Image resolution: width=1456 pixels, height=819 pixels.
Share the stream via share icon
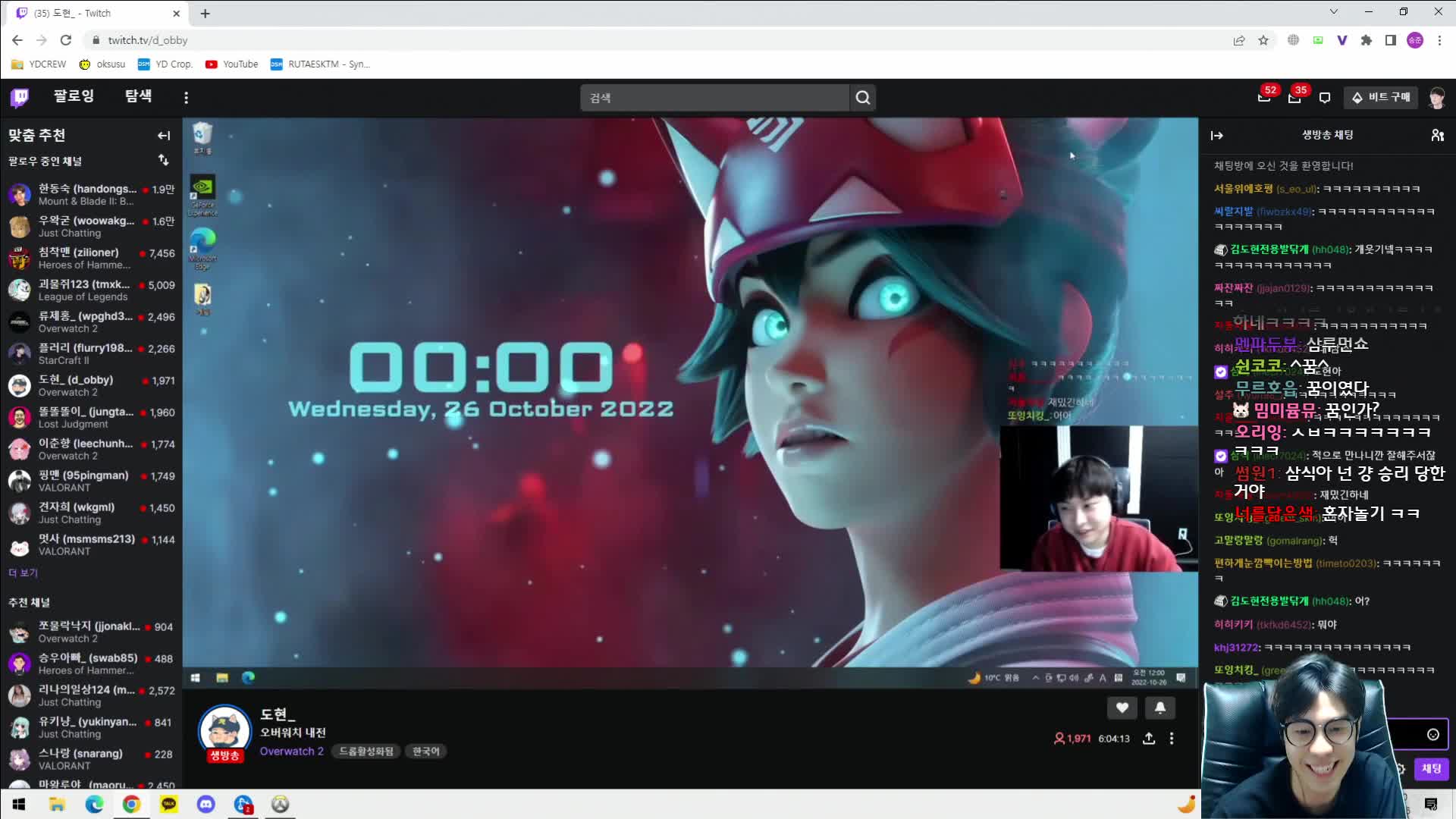1149,739
